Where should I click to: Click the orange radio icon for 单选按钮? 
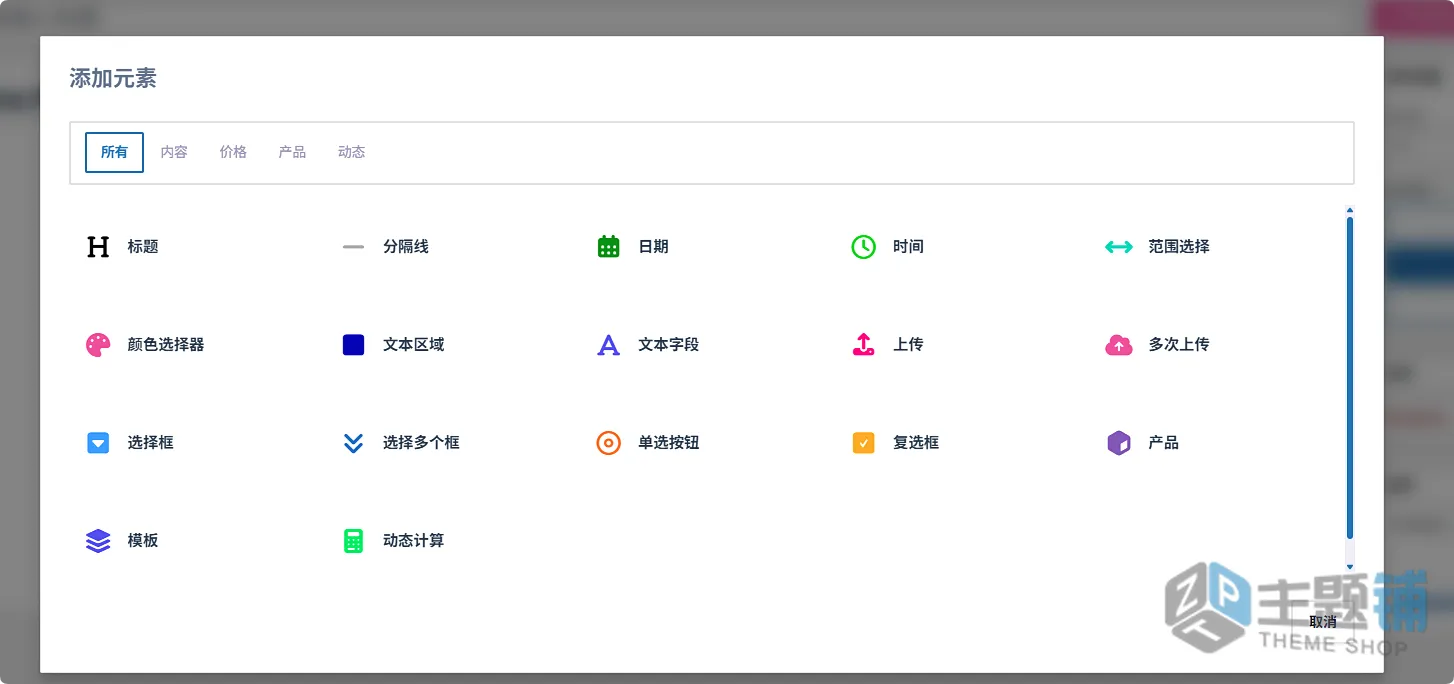(x=608, y=443)
